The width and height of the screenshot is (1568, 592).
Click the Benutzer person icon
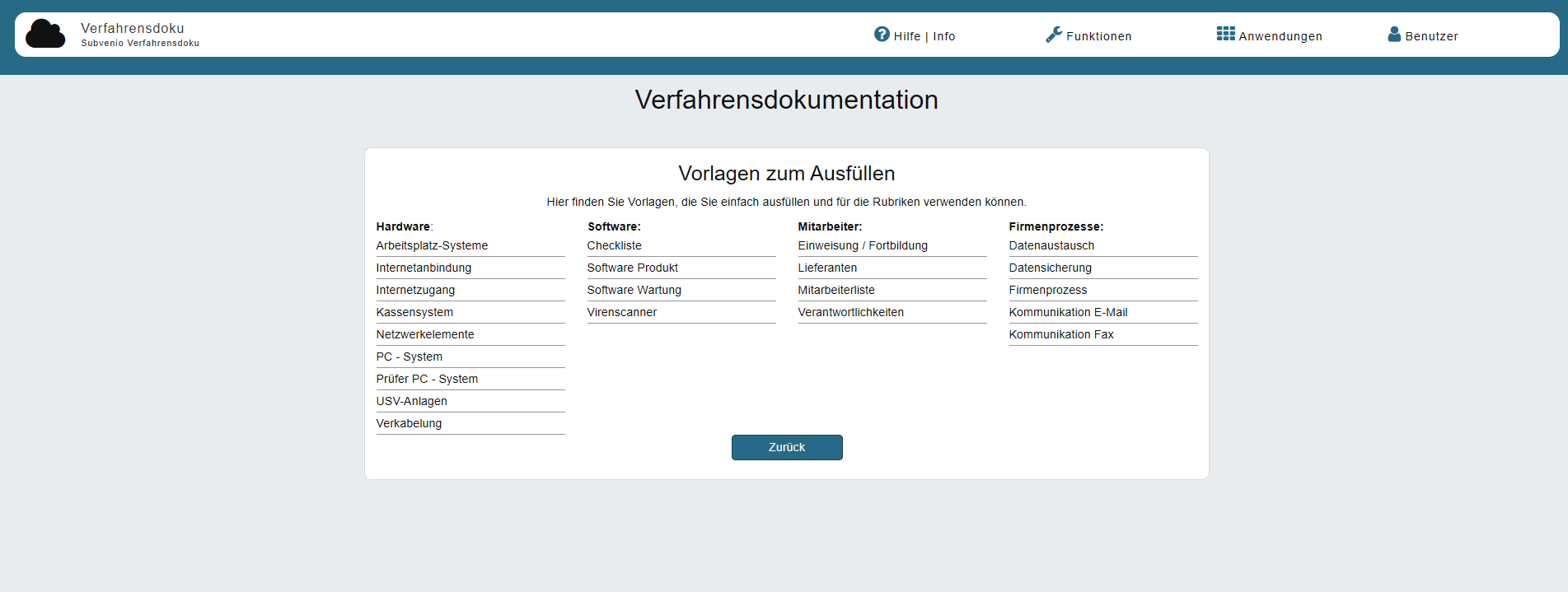[1394, 34]
